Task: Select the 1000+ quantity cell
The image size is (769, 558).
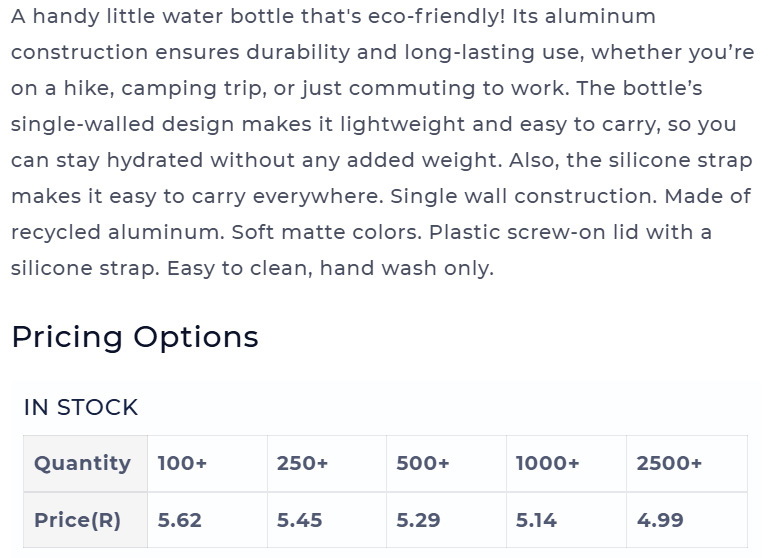Action: [x=566, y=463]
